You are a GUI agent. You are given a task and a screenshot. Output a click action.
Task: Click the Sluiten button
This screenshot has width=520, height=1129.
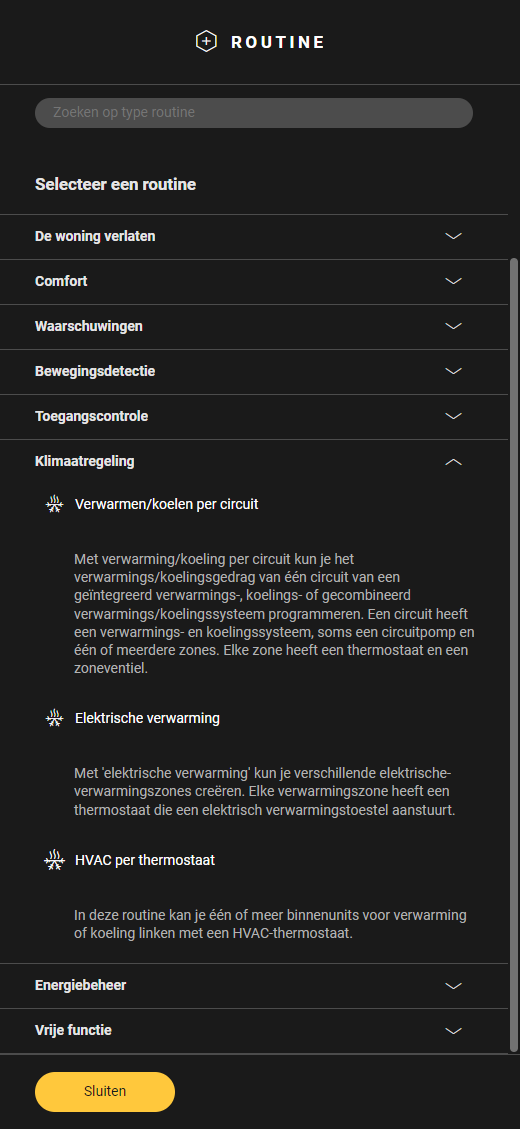click(105, 1092)
